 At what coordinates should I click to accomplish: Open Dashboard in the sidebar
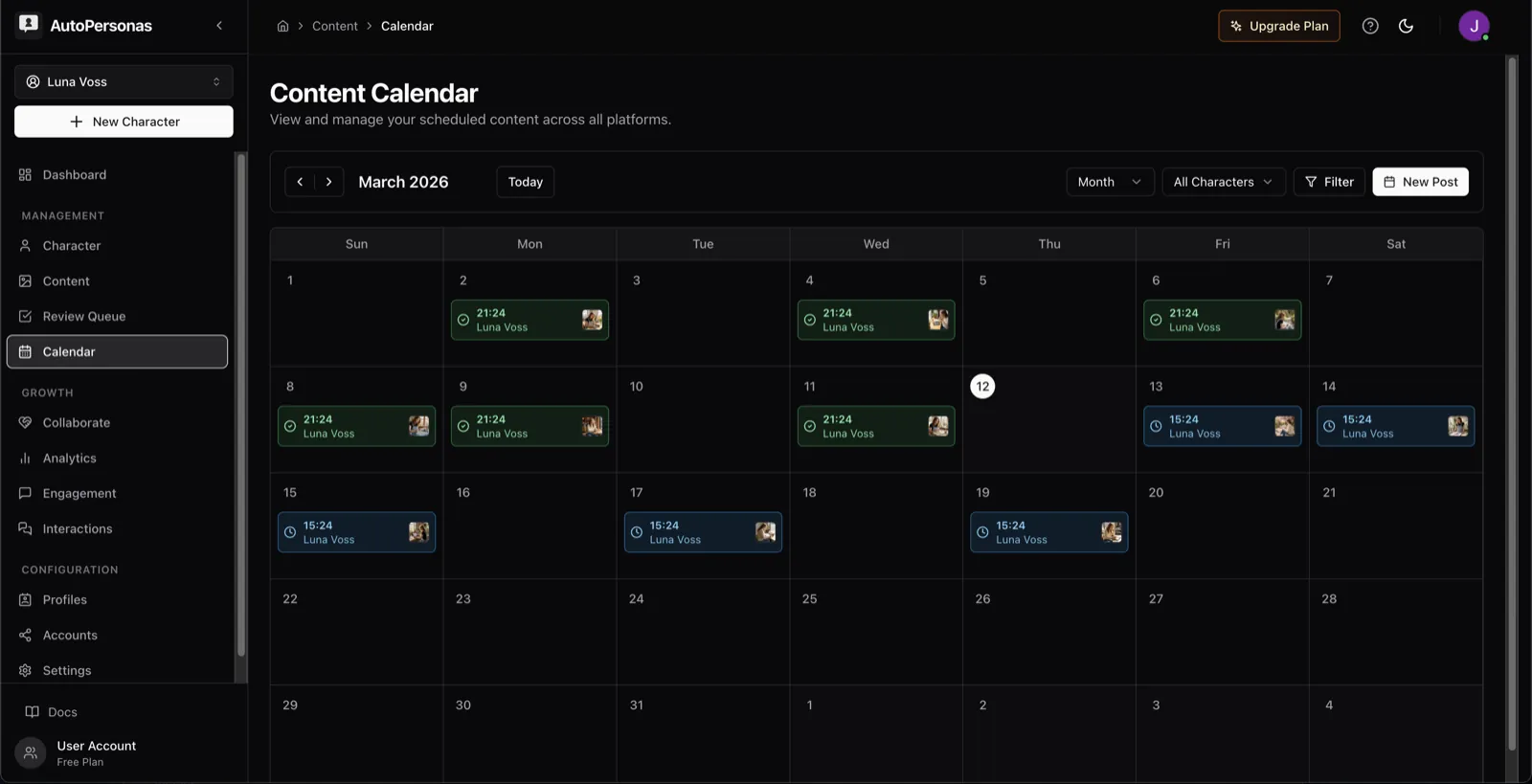(x=117, y=175)
